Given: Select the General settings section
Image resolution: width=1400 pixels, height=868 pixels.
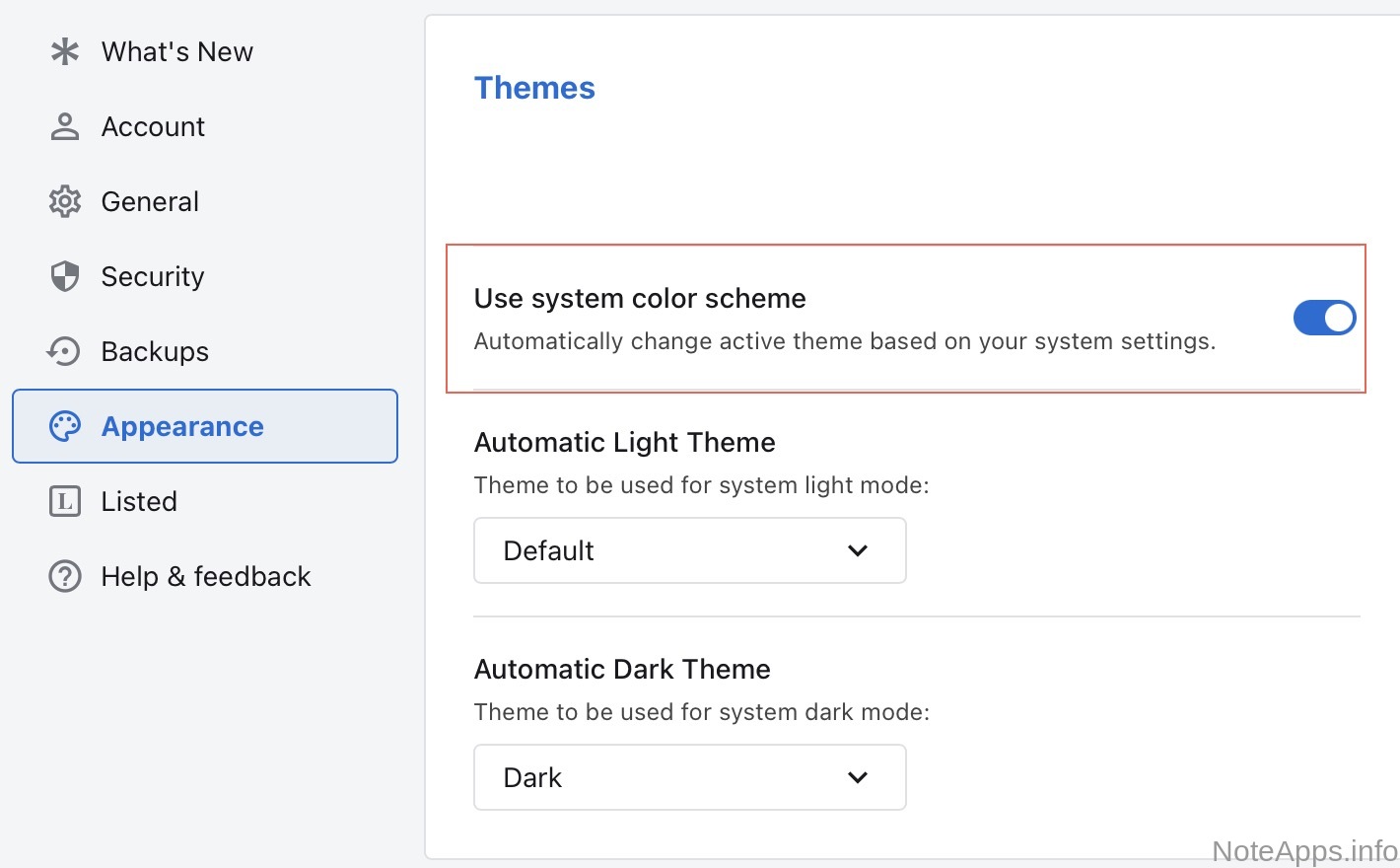Looking at the screenshot, I should coord(150,201).
